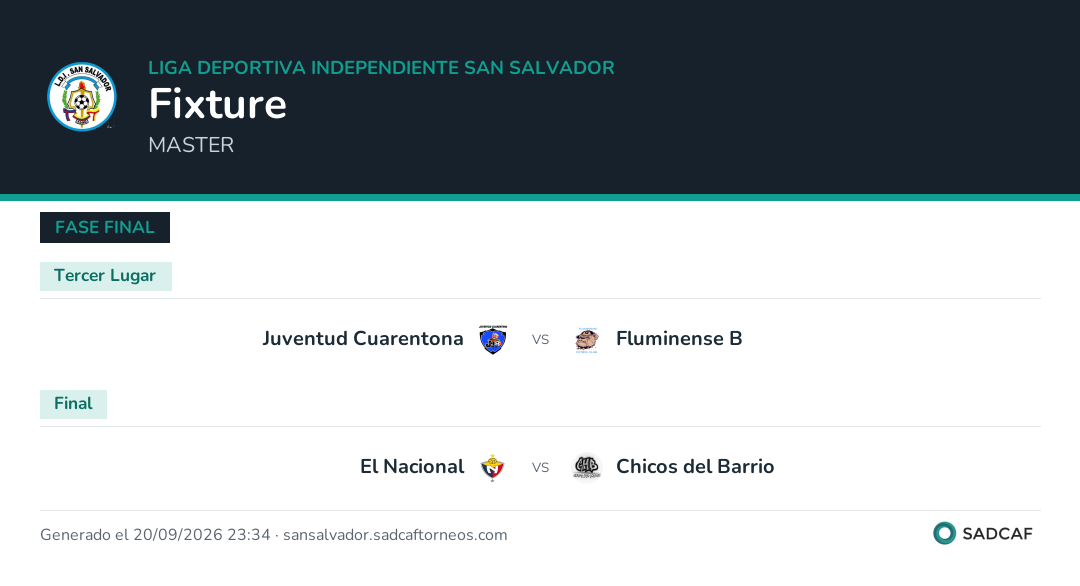
Task: Click the SADCAF brand text
Action: pos(997,534)
